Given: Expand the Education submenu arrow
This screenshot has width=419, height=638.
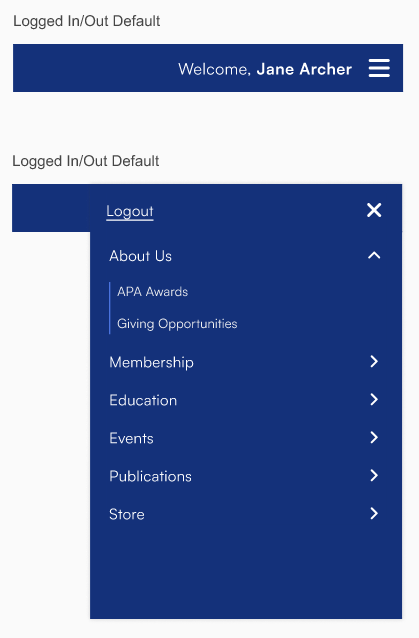Looking at the screenshot, I should [374, 400].
